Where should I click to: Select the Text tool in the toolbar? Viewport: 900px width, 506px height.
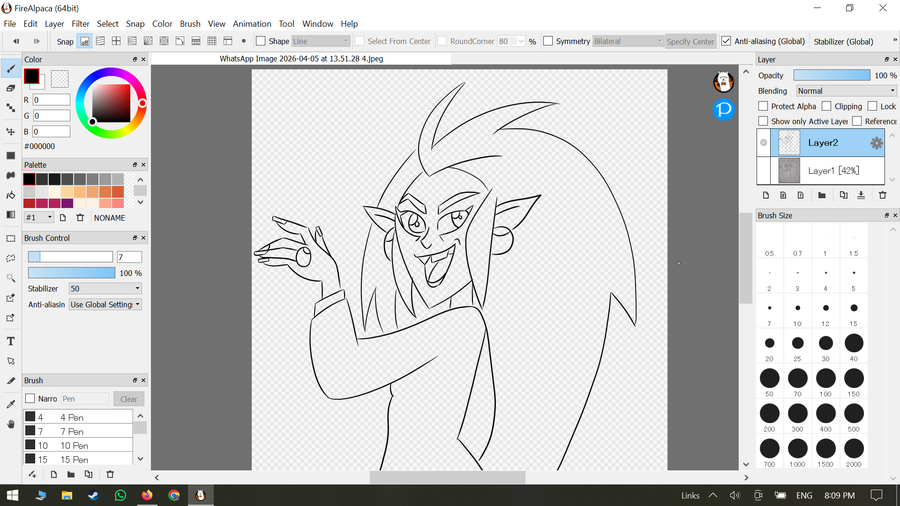click(11, 341)
